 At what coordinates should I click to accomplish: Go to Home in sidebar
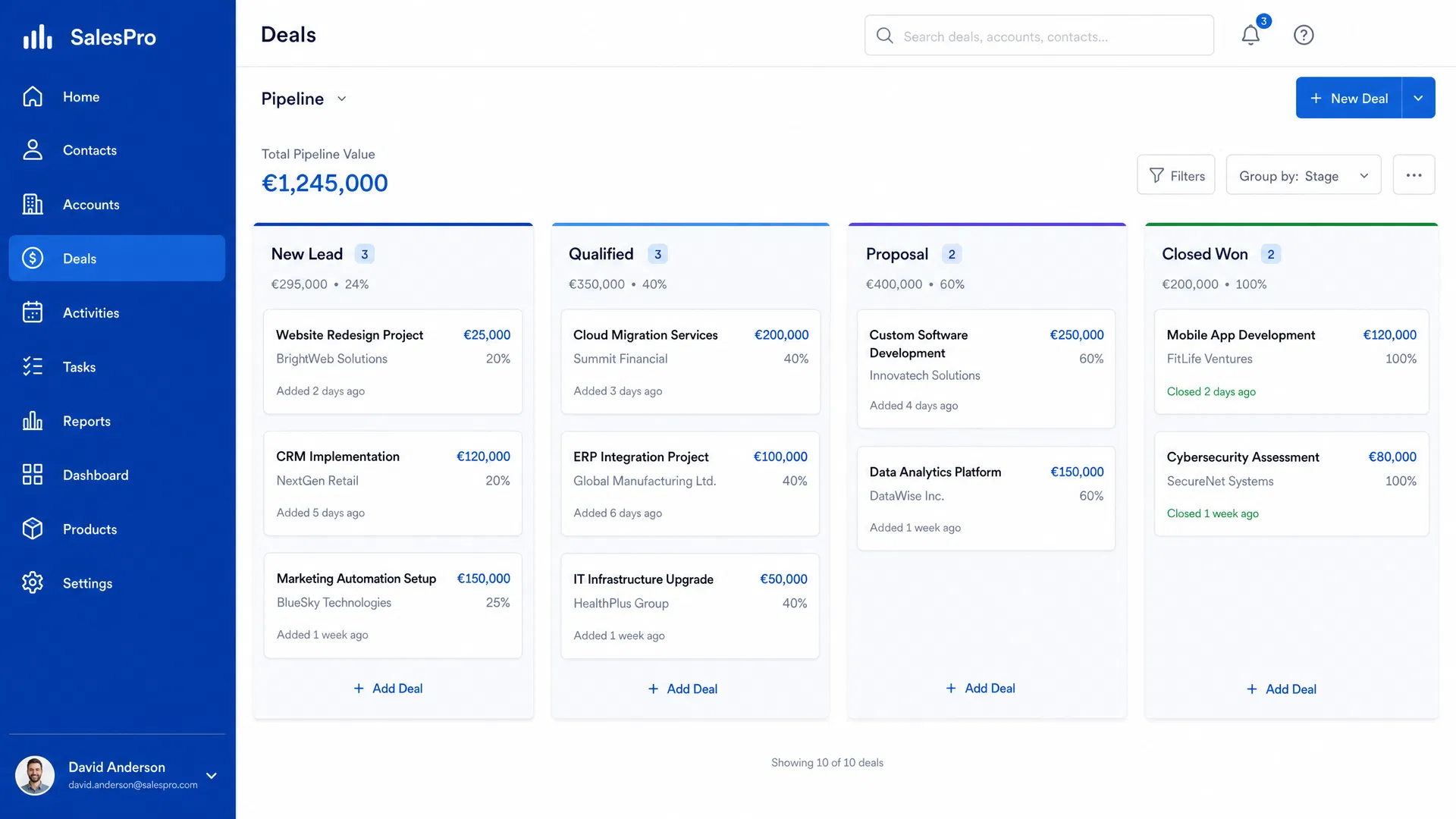[117, 96]
